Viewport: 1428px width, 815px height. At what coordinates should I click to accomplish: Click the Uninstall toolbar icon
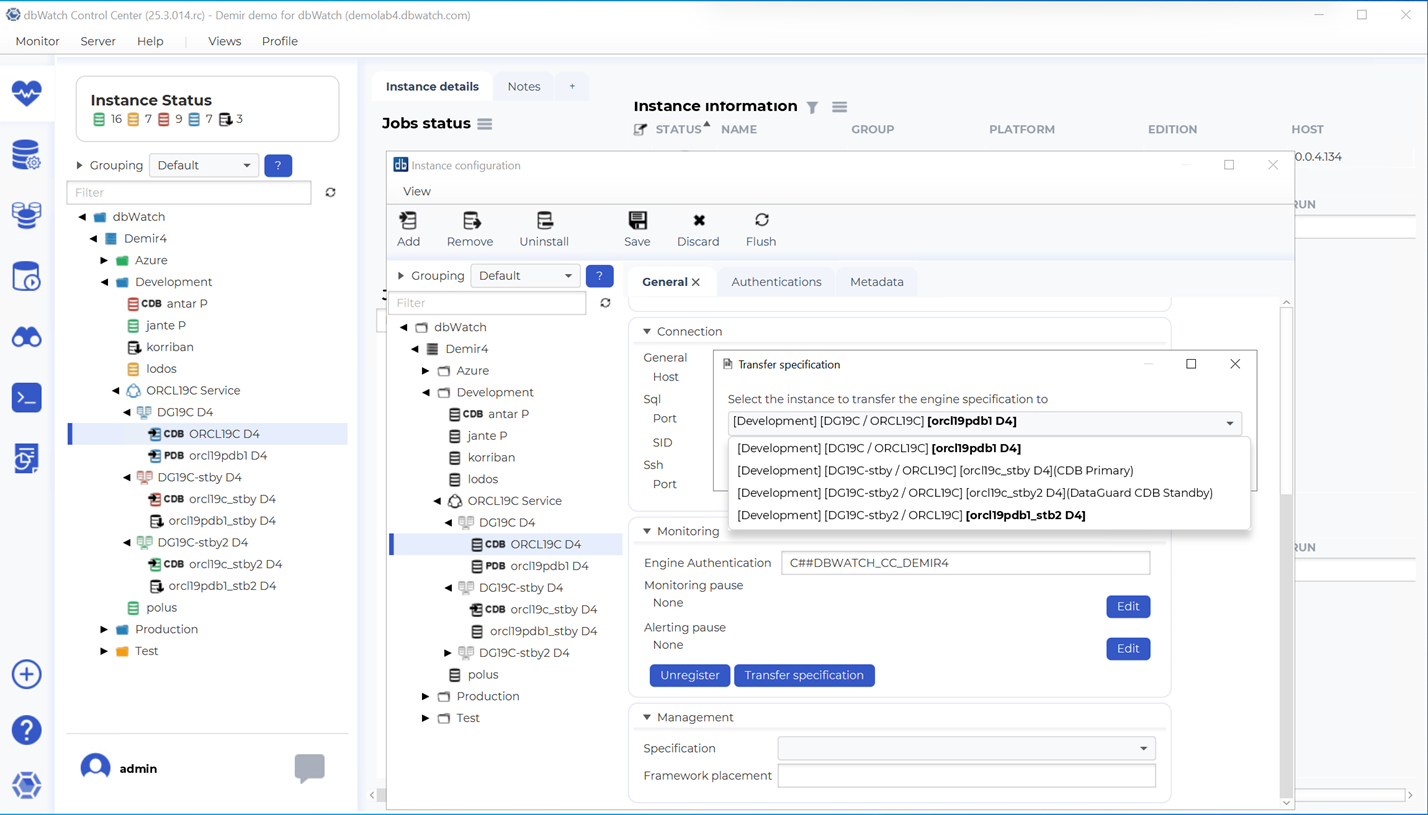544,221
